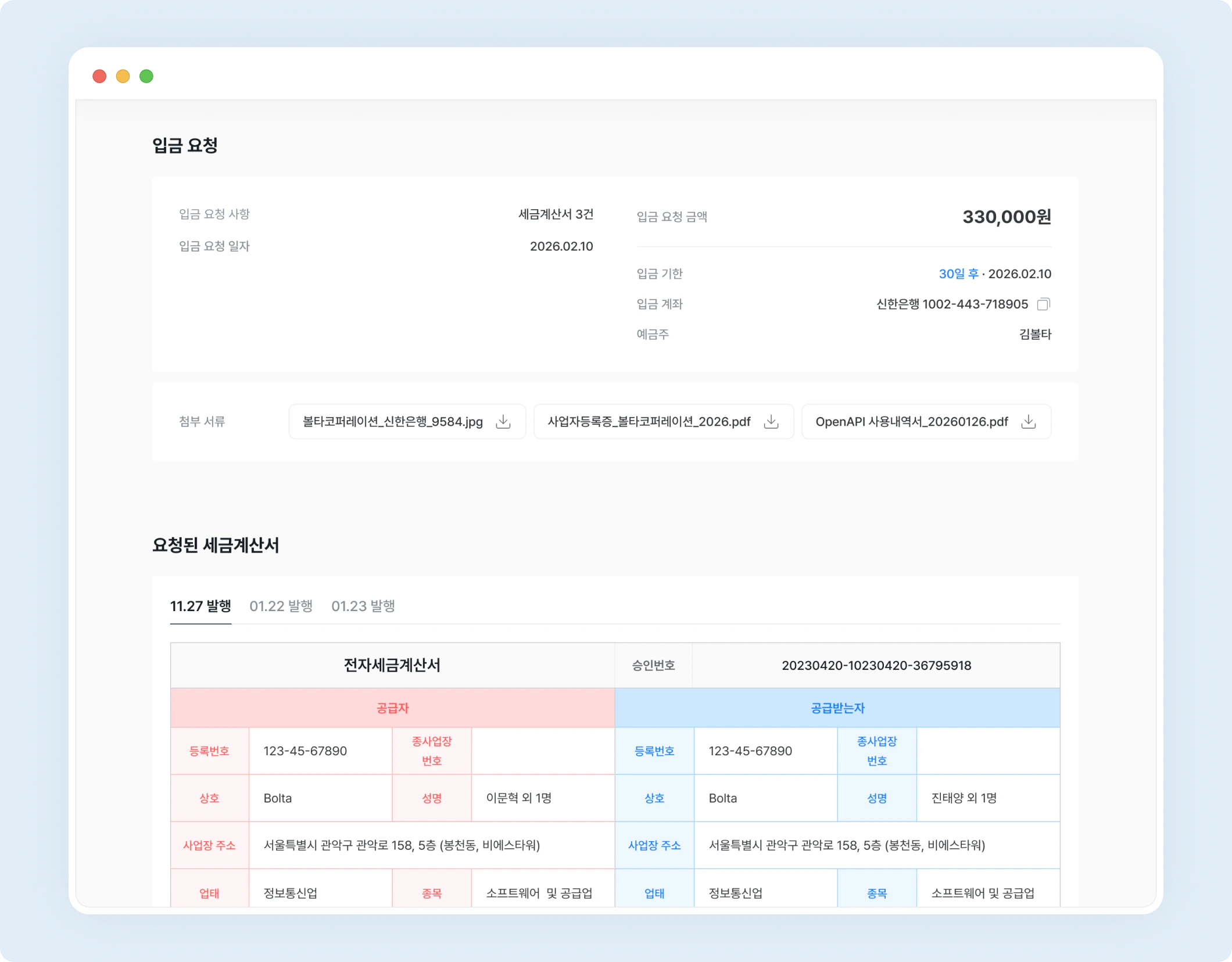Download 사업자등록증_볼타코퍼레이션_2026.pdf attachment
This screenshot has width=1232, height=962.
point(772,422)
